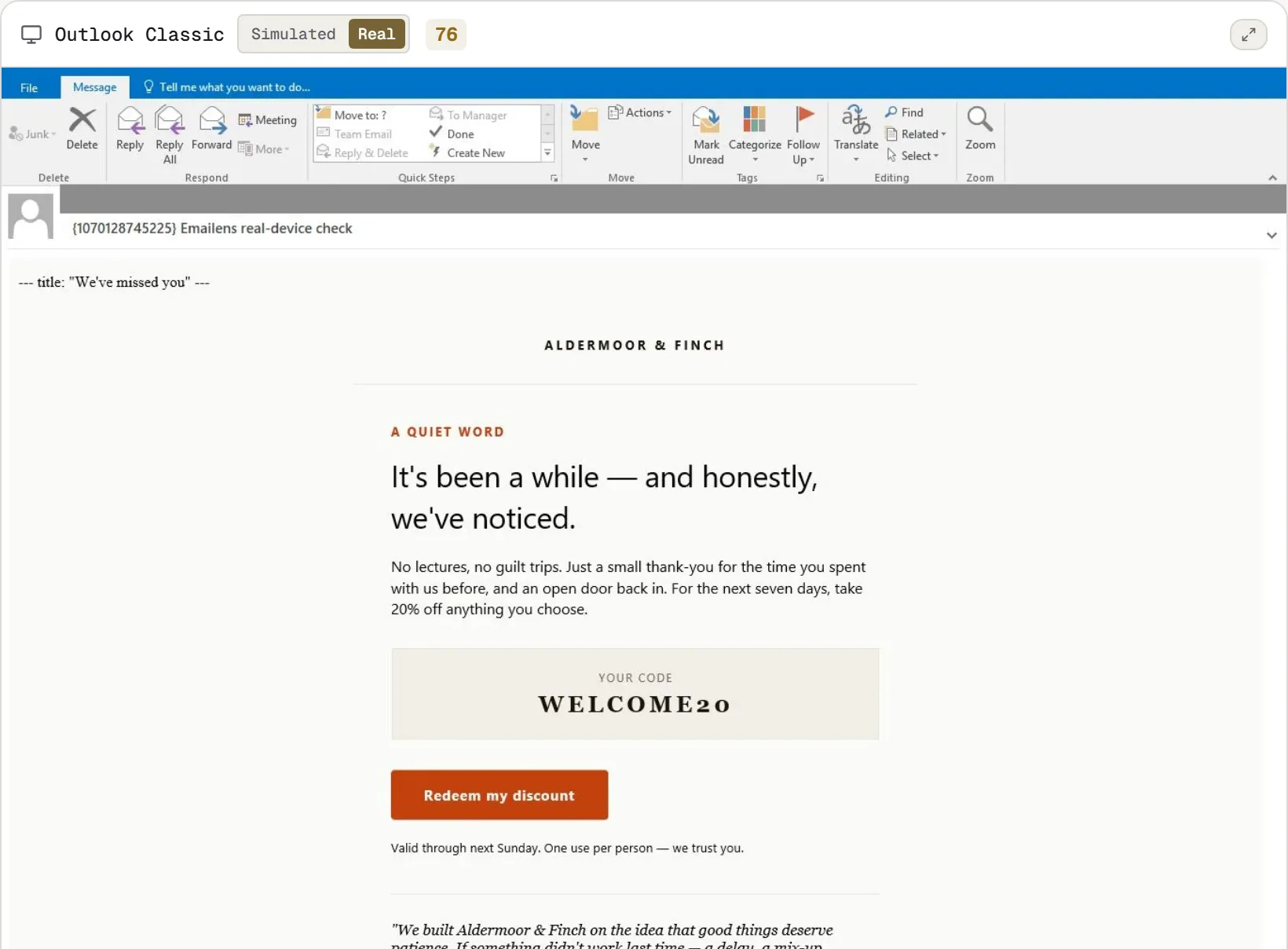1288x949 pixels.
Task: Run the Move to: ? quick step
Action: coord(352,115)
